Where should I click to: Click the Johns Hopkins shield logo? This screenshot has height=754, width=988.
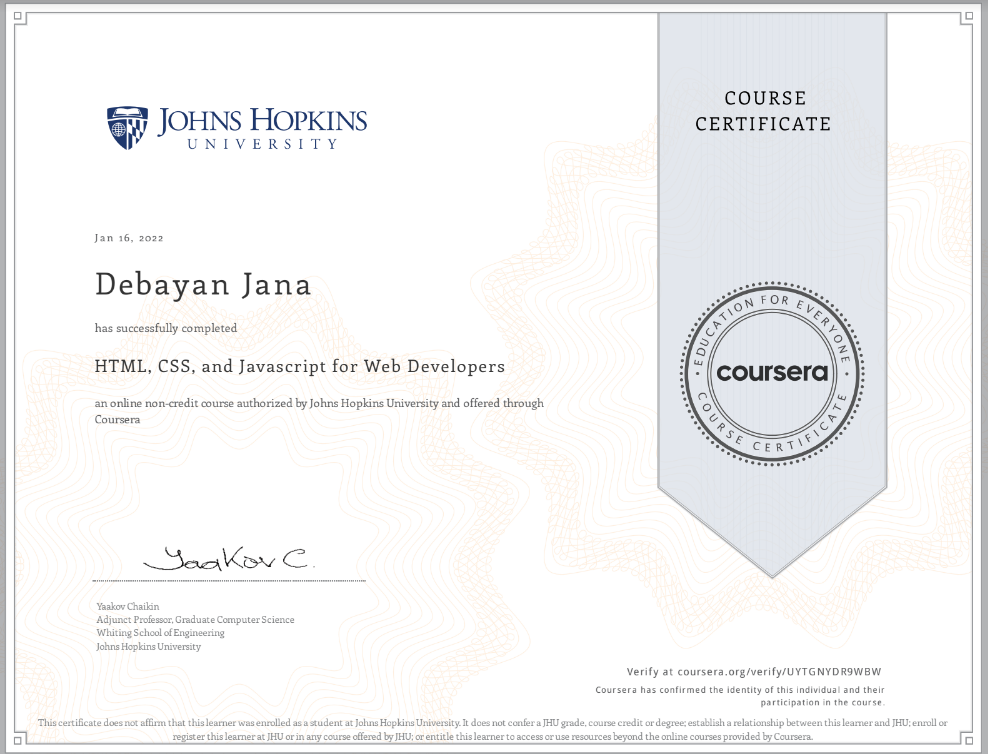click(x=127, y=128)
